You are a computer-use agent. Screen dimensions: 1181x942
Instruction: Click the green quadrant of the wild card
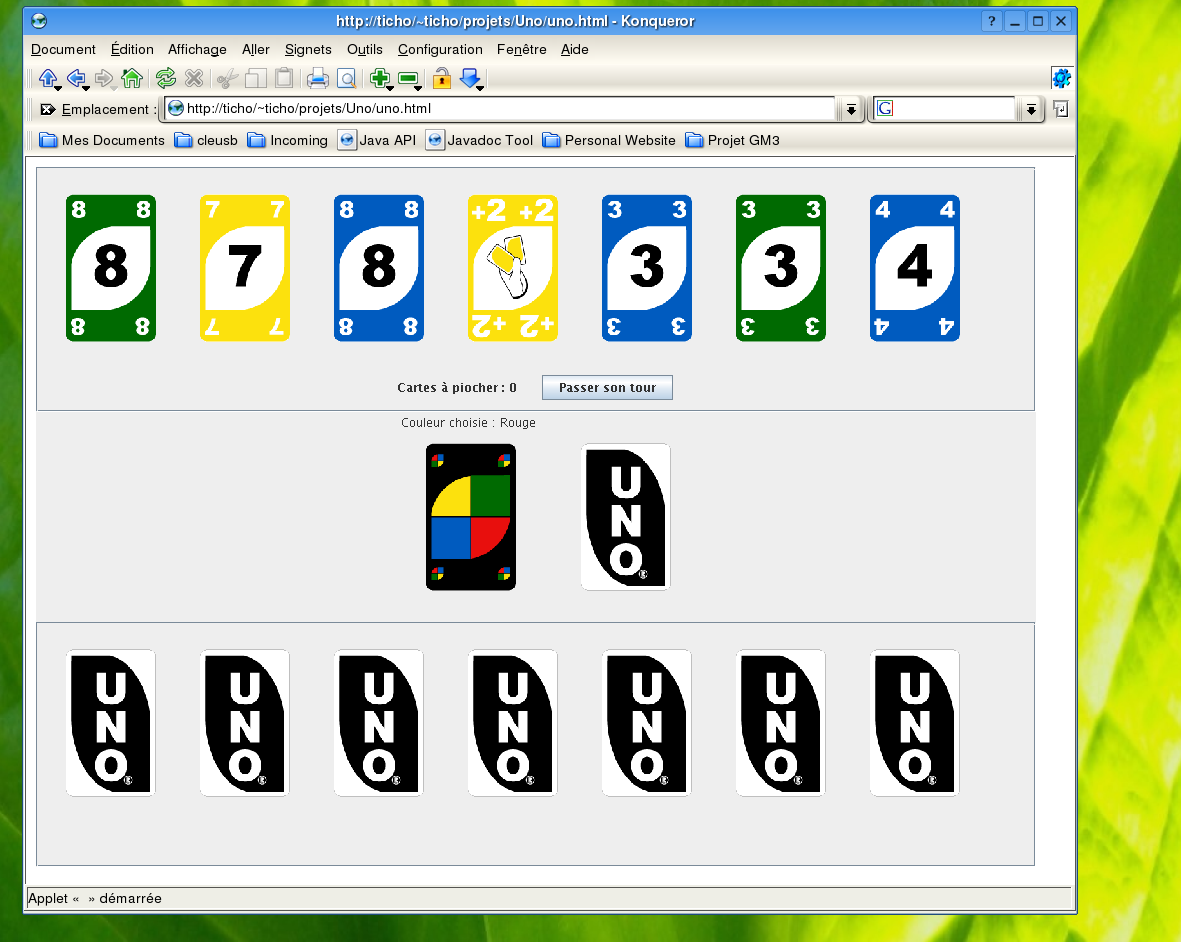click(x=490, y=496)
